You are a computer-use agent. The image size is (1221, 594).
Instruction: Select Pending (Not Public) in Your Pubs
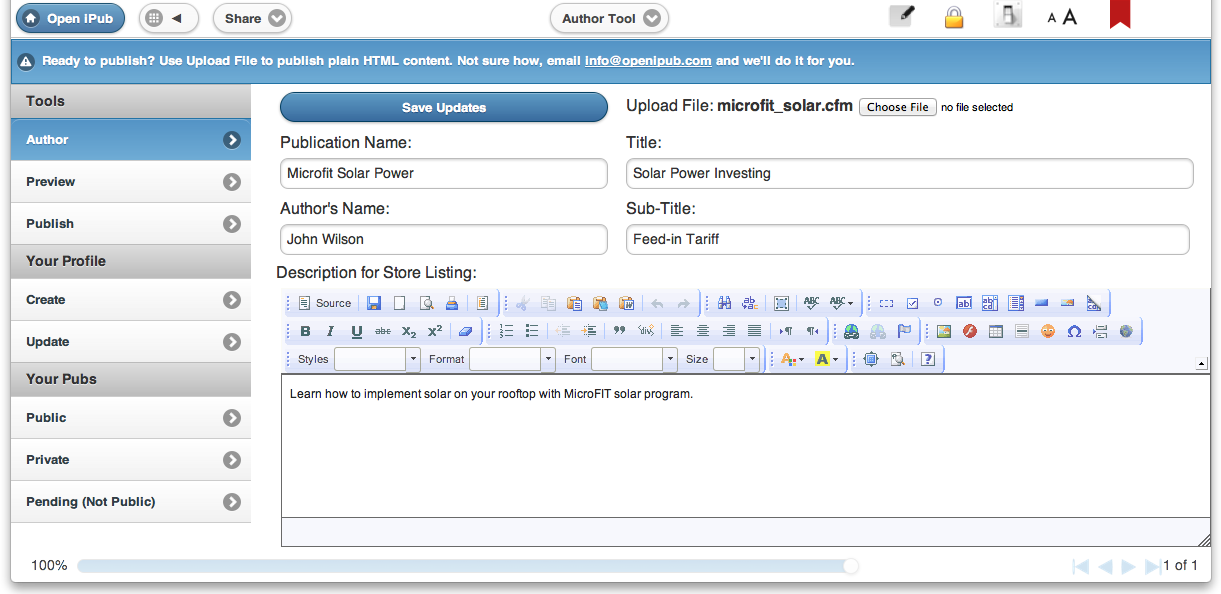131,502
